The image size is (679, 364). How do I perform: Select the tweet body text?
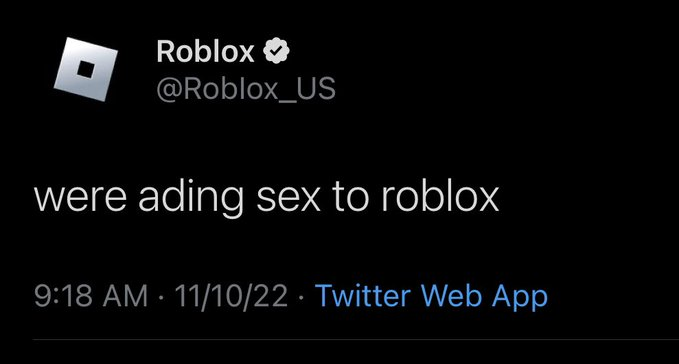(266, 197)
